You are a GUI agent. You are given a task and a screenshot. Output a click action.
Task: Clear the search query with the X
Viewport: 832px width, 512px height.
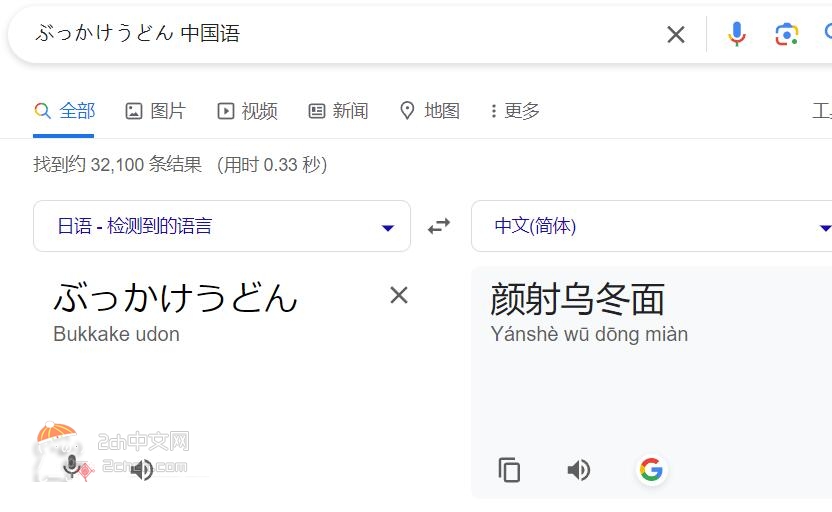(675, 34)
